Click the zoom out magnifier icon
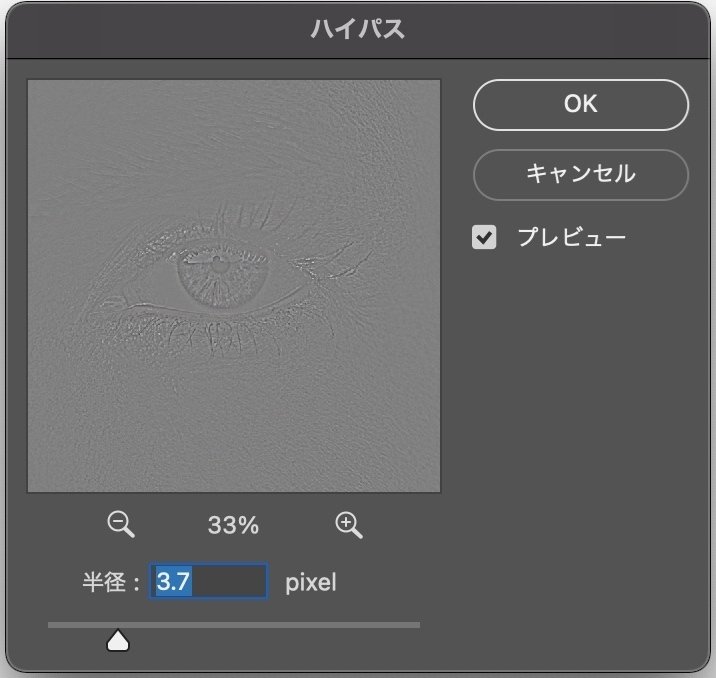This screenshot has width=716, height=678. tap(121, 525)
